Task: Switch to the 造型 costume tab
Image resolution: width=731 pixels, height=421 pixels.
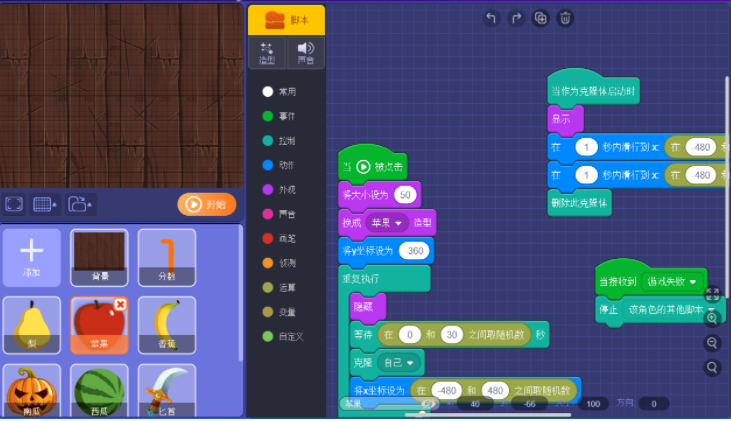Action: (267, 53)
